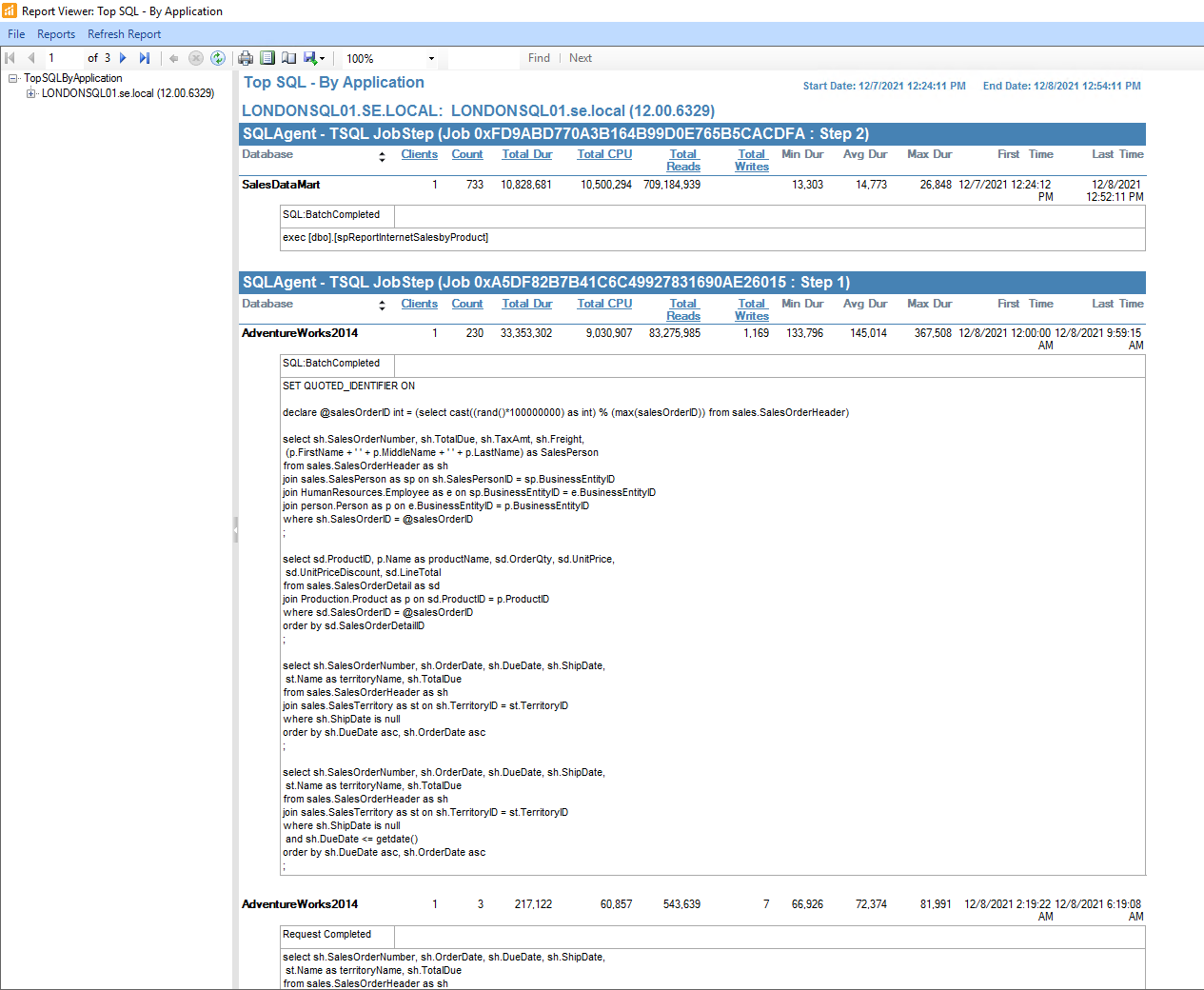This screenshot has height=990, width=1204.
Task: Sort by Clients in Step 2 table
Action: coord(419,154)
